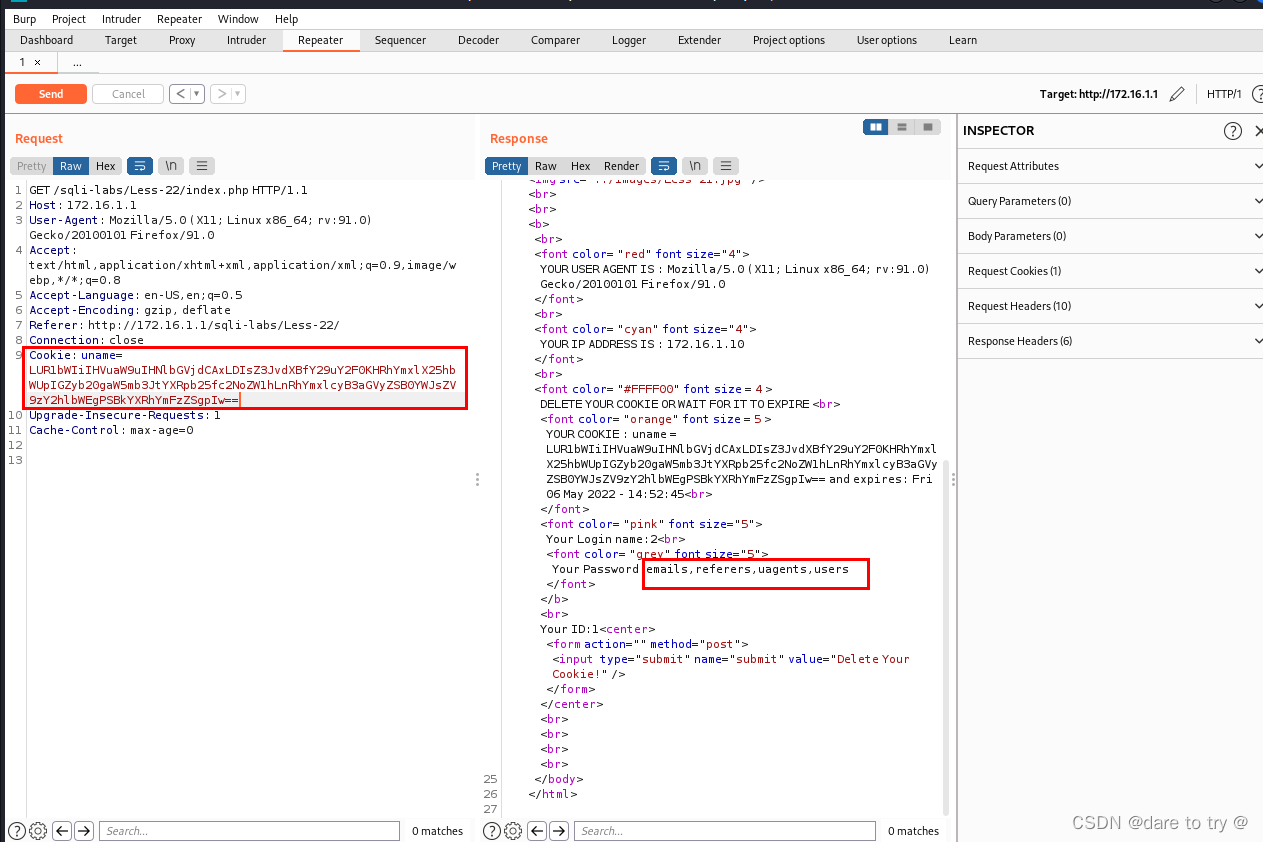Switch to the Target tab

[x=121, y=40]
